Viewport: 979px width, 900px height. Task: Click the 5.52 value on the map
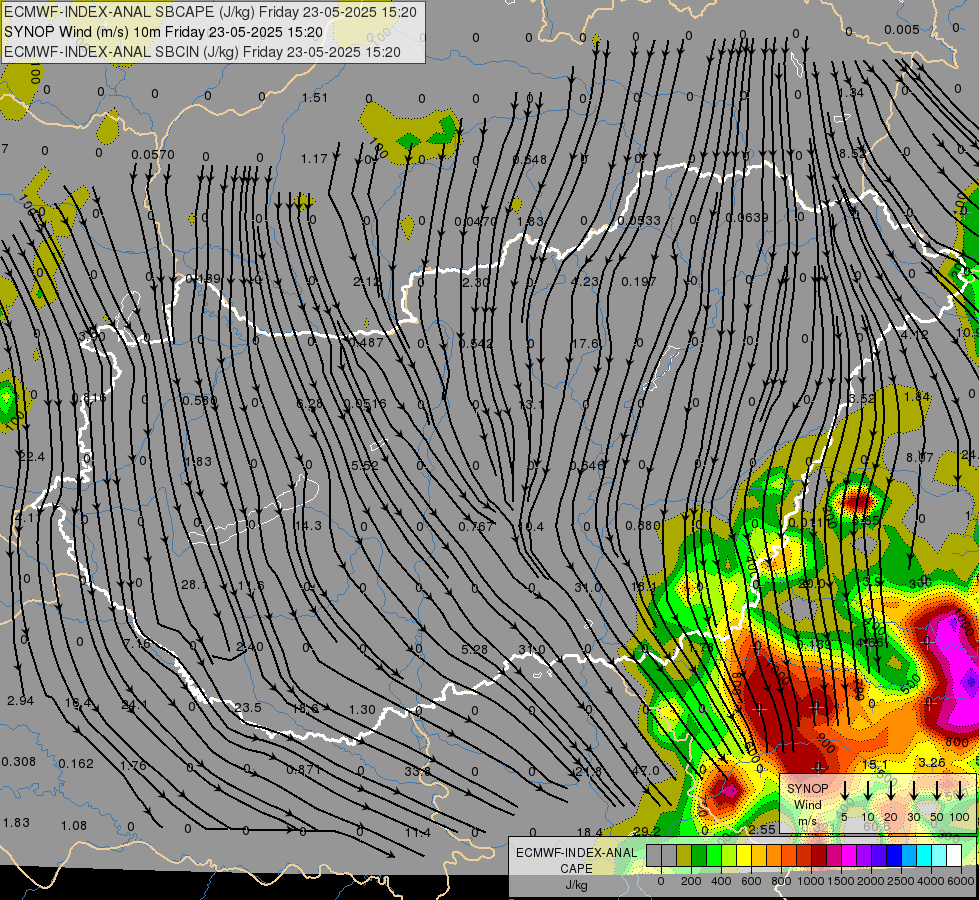[365, 465]
